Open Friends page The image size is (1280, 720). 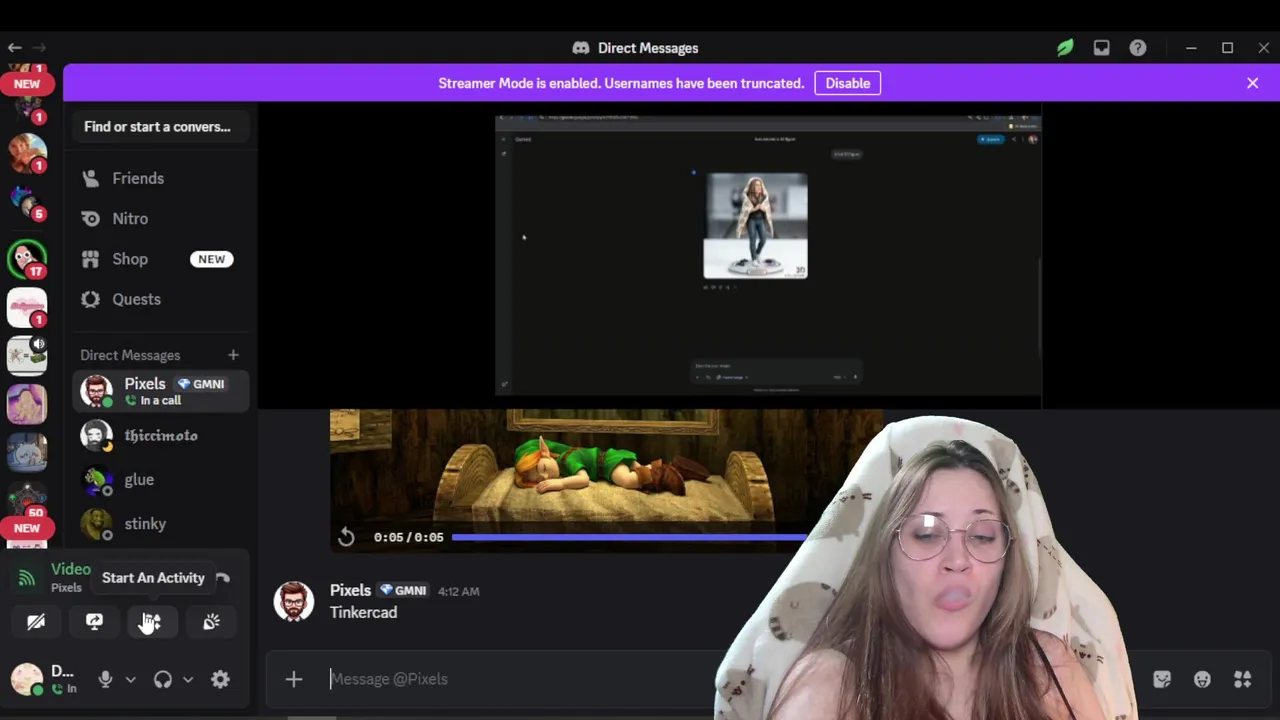[160, 178]
